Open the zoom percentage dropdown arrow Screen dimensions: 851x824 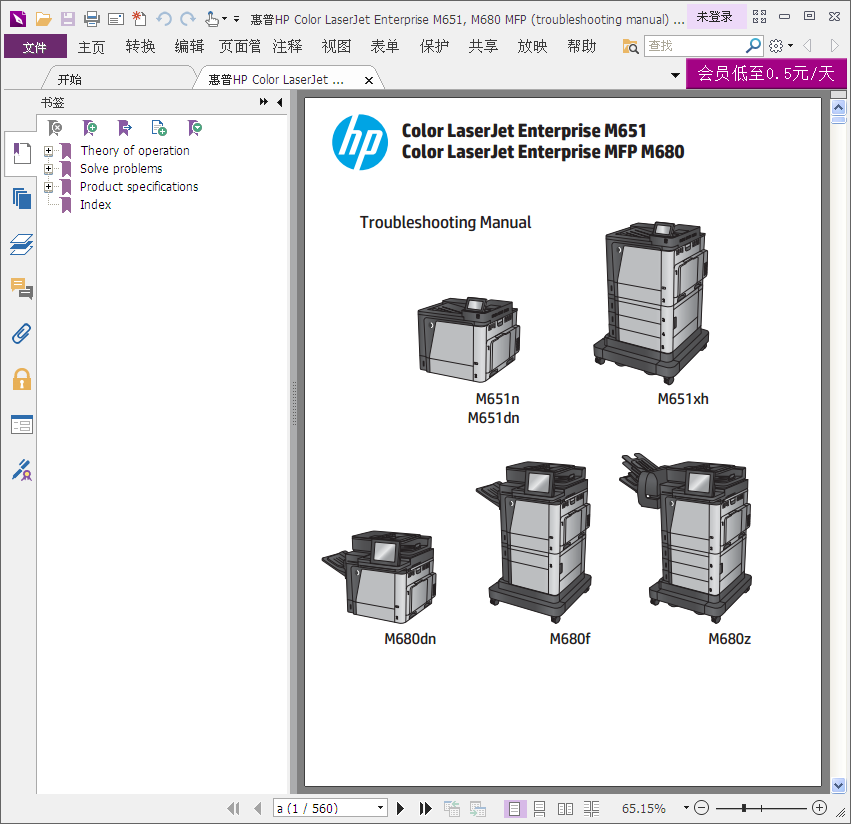[686, 808]
